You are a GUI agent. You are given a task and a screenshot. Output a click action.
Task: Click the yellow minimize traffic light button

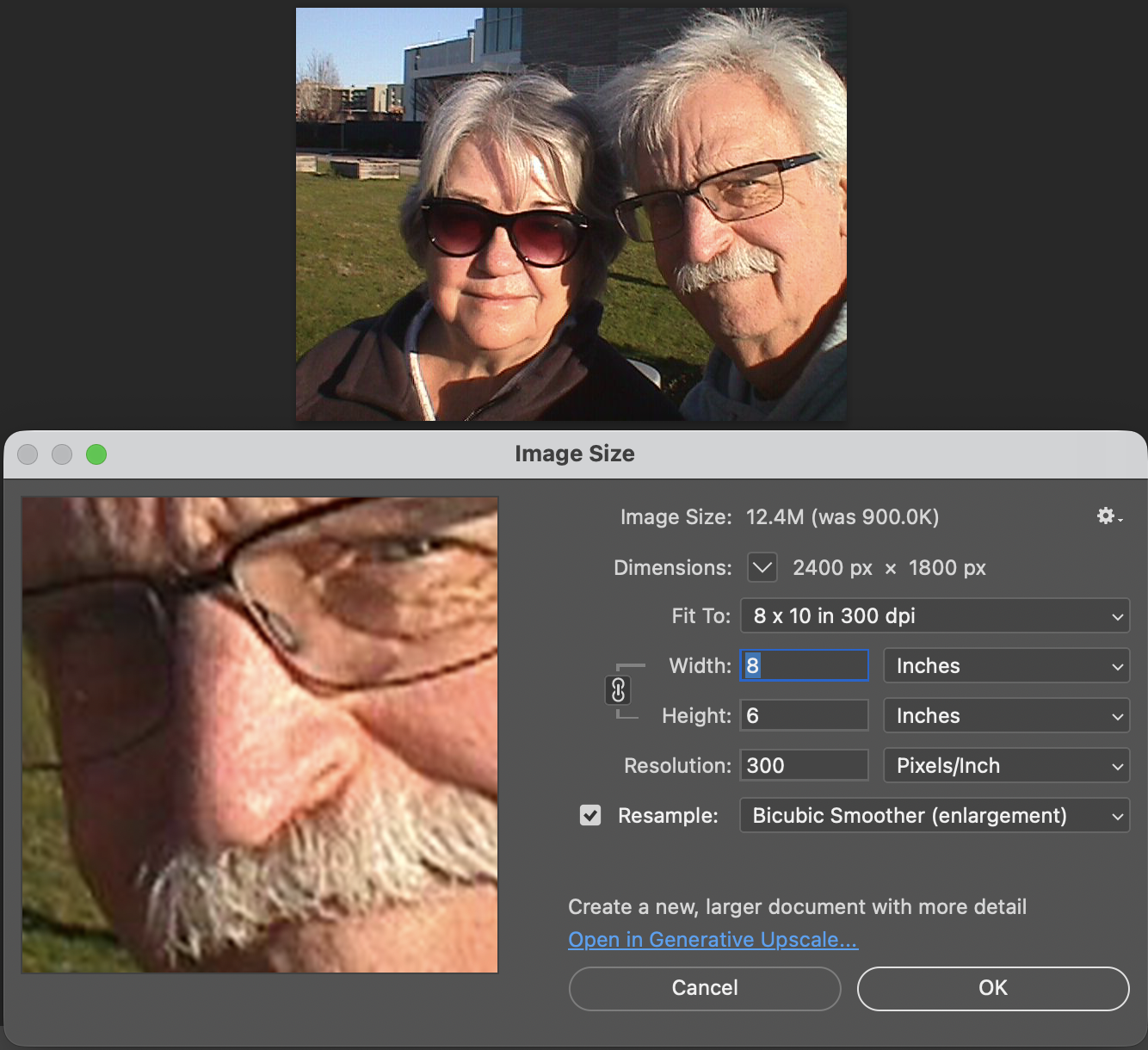61,454
